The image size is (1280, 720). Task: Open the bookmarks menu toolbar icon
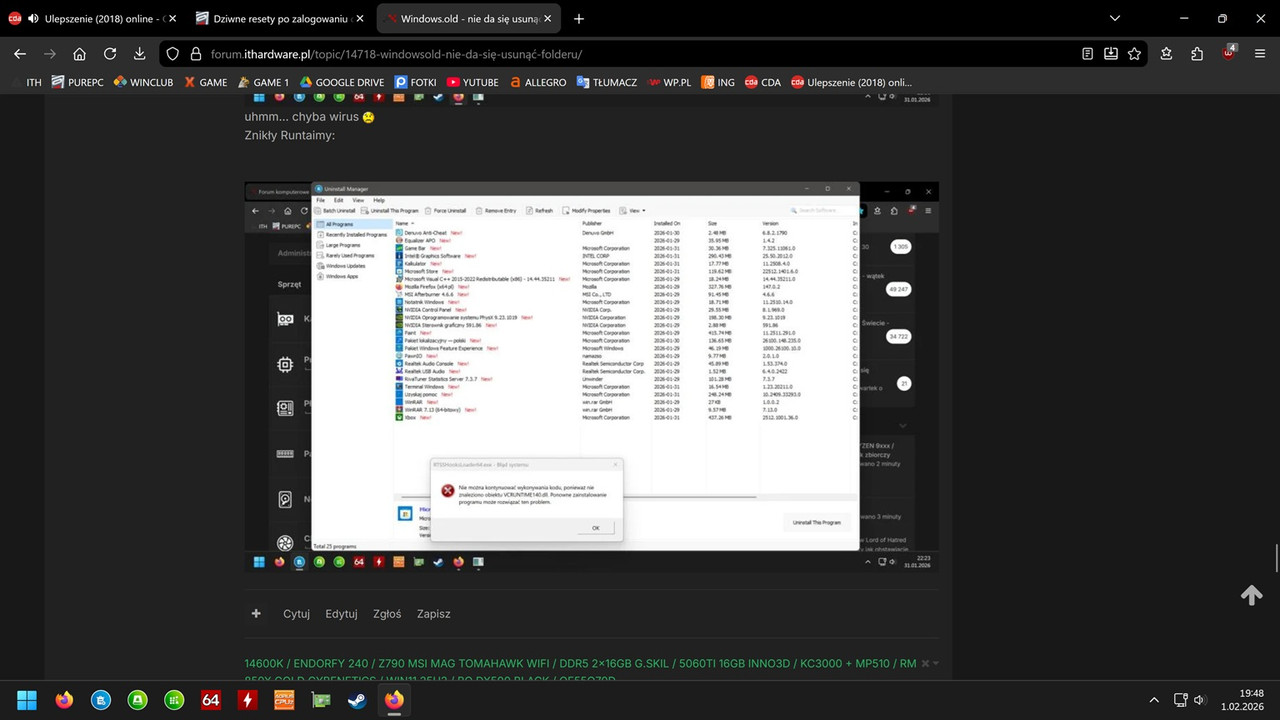point(1167,54)
